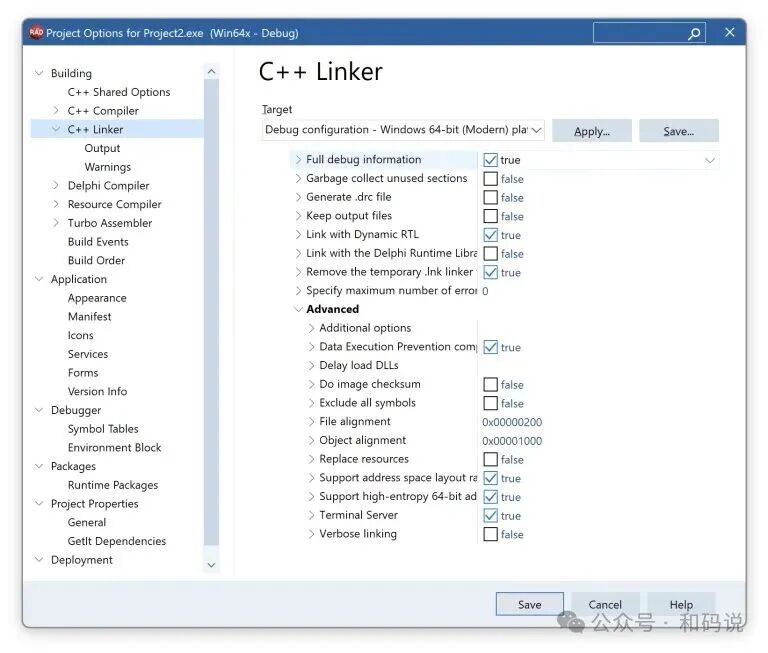Click the tree scrollbar down arrow
Image resolution: width=768 pixels, height=653 pixels.
click(211, 565)
